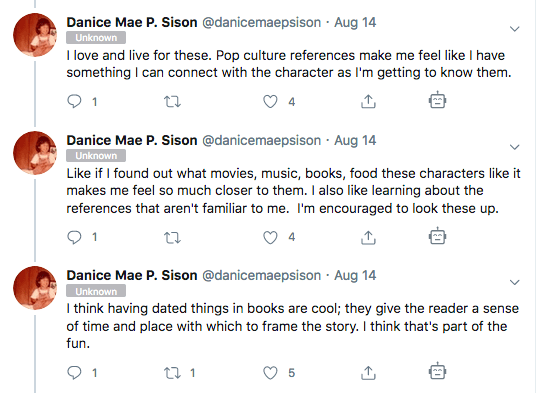This screenshot has height=393, width=536.
Task: Click the @danicemaepsison handle on the second tweet
Action: pos(262,140)
